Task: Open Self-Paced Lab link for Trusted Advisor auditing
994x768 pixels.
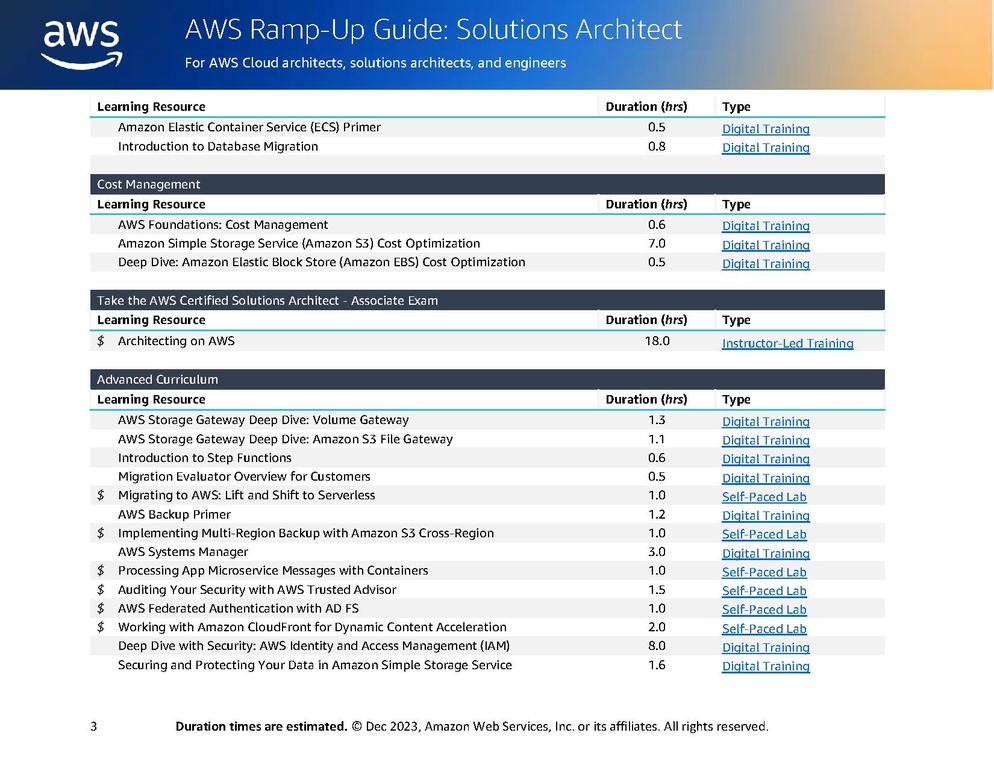Action: point(764,590)
